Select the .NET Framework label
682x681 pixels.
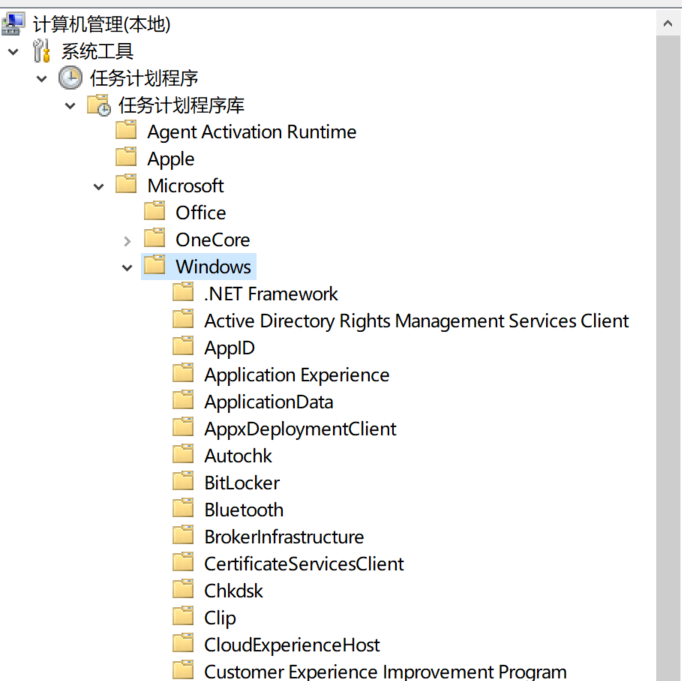(x=271, y=294)
